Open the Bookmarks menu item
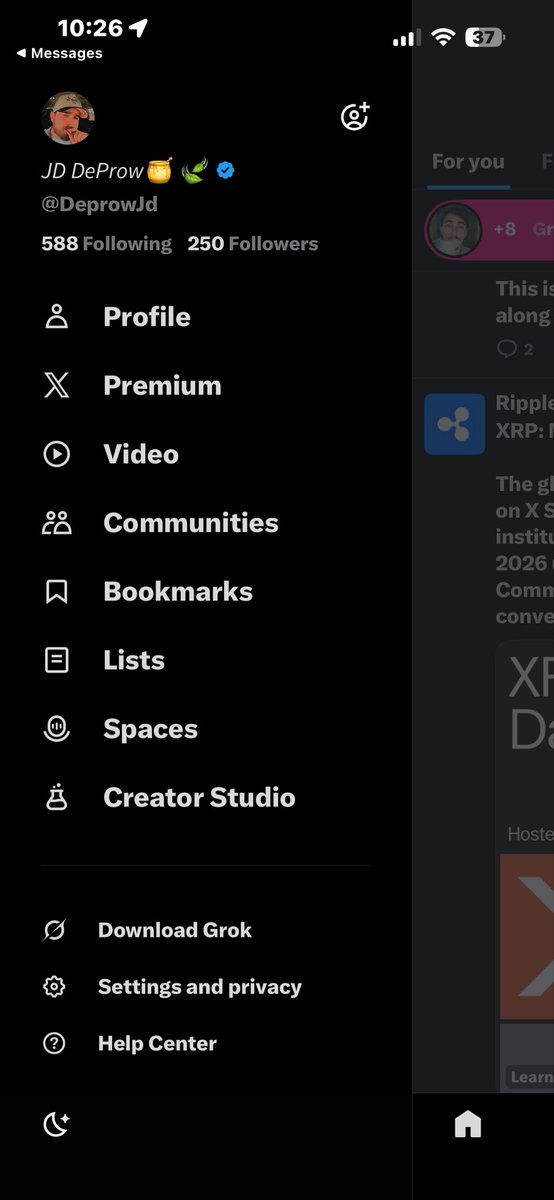Image resolution: width=554 pixels, height=1200 pixels. [178, 592]
